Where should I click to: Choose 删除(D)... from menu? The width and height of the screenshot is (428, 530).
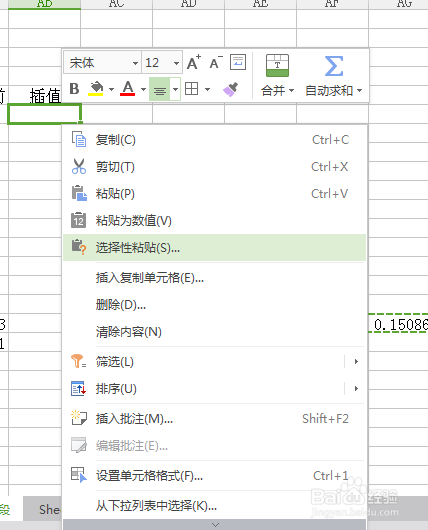(x=214, y=305)
